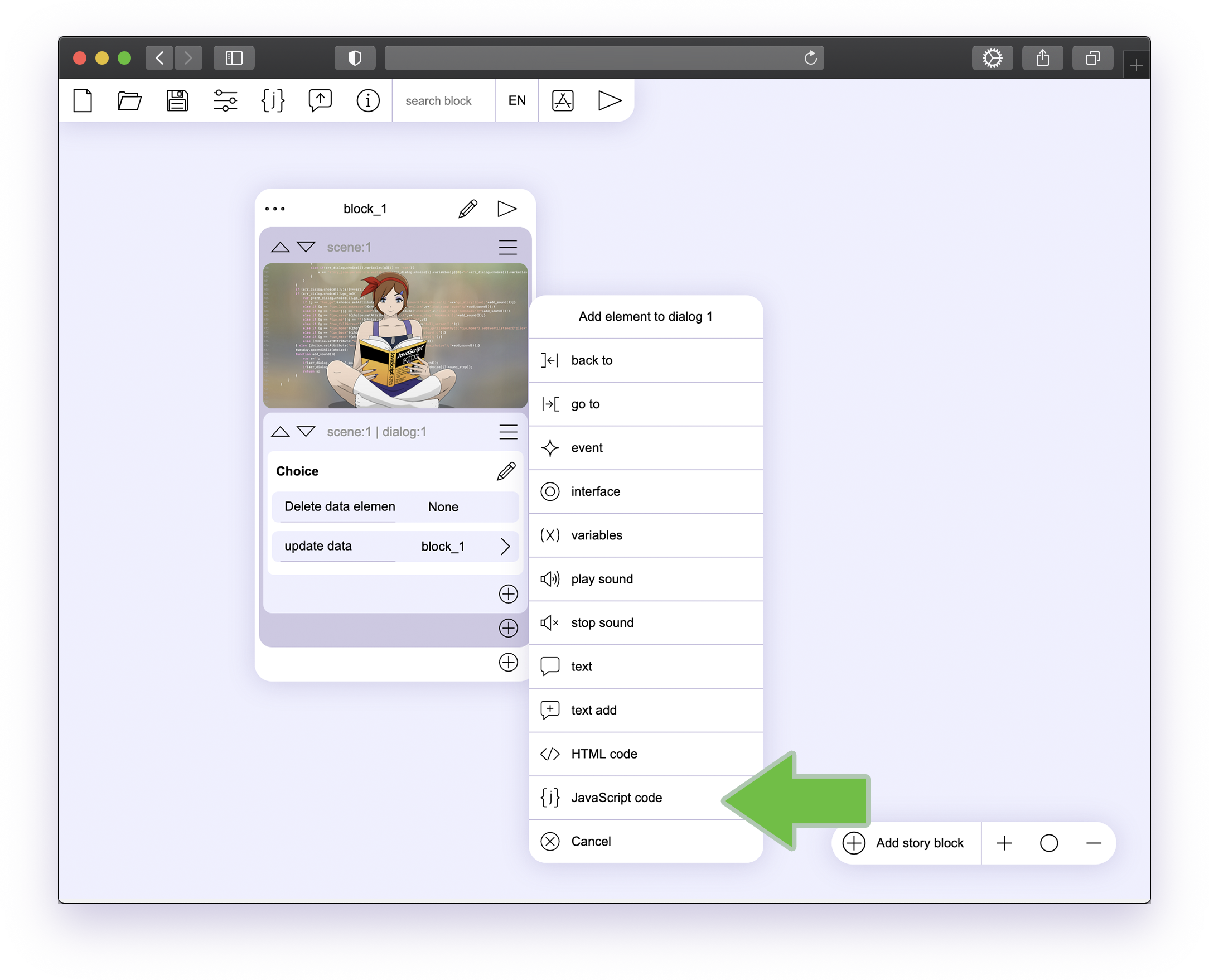Screen dimensions: 1209x980
Task: Move scene:1 dialog:1 down
Action: (306, 432)
